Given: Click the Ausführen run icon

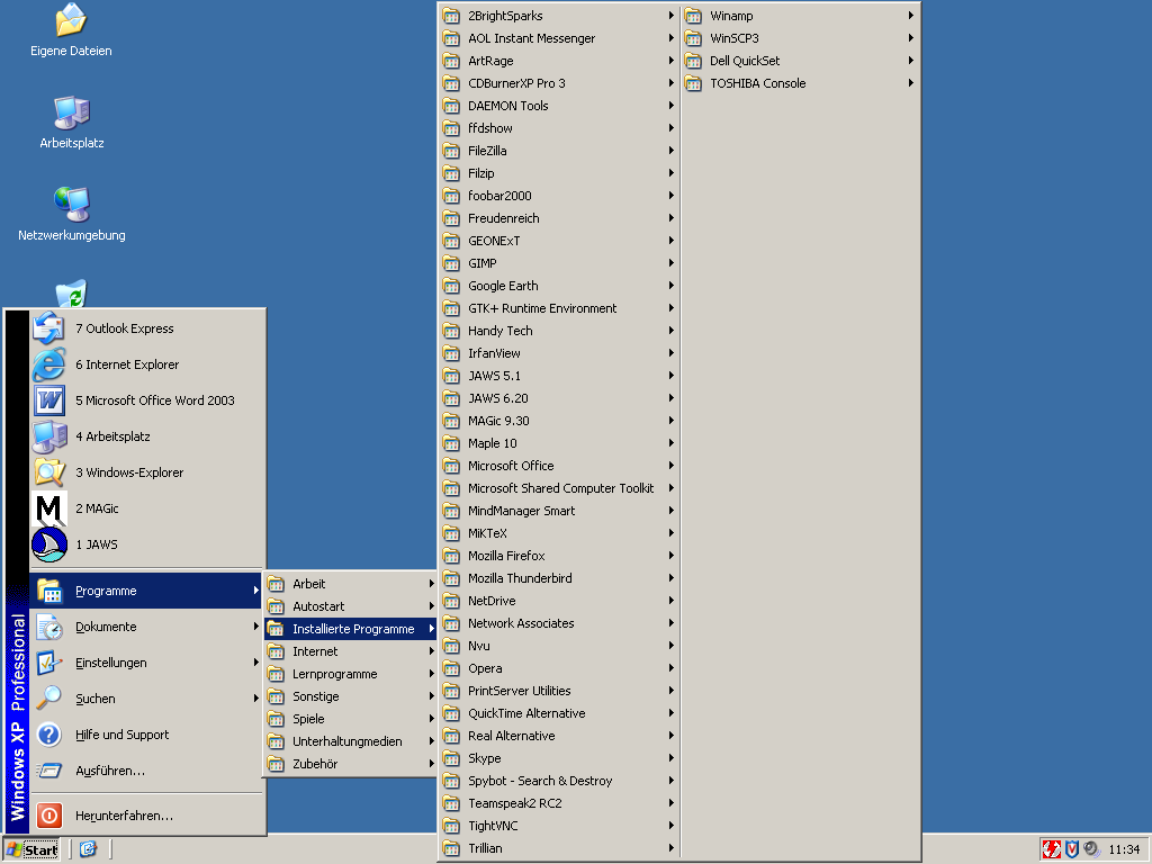Looking at the screenshot, I should [49, 771].
